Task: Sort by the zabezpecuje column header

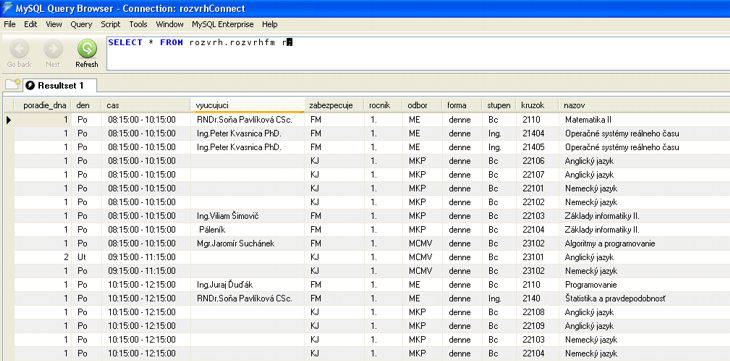Action: point(334,105)
